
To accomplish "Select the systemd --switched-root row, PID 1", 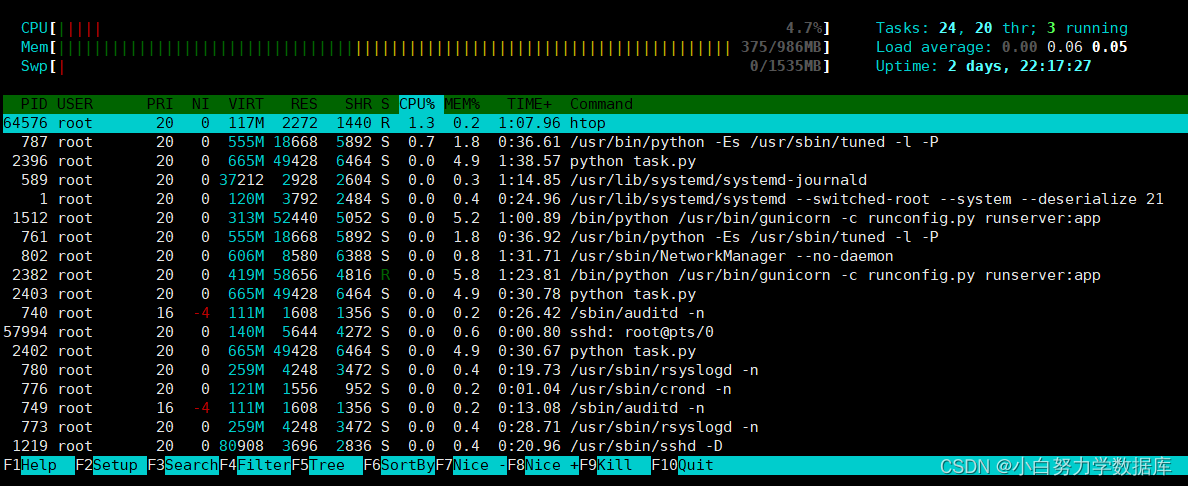I will tap(594, 199).
